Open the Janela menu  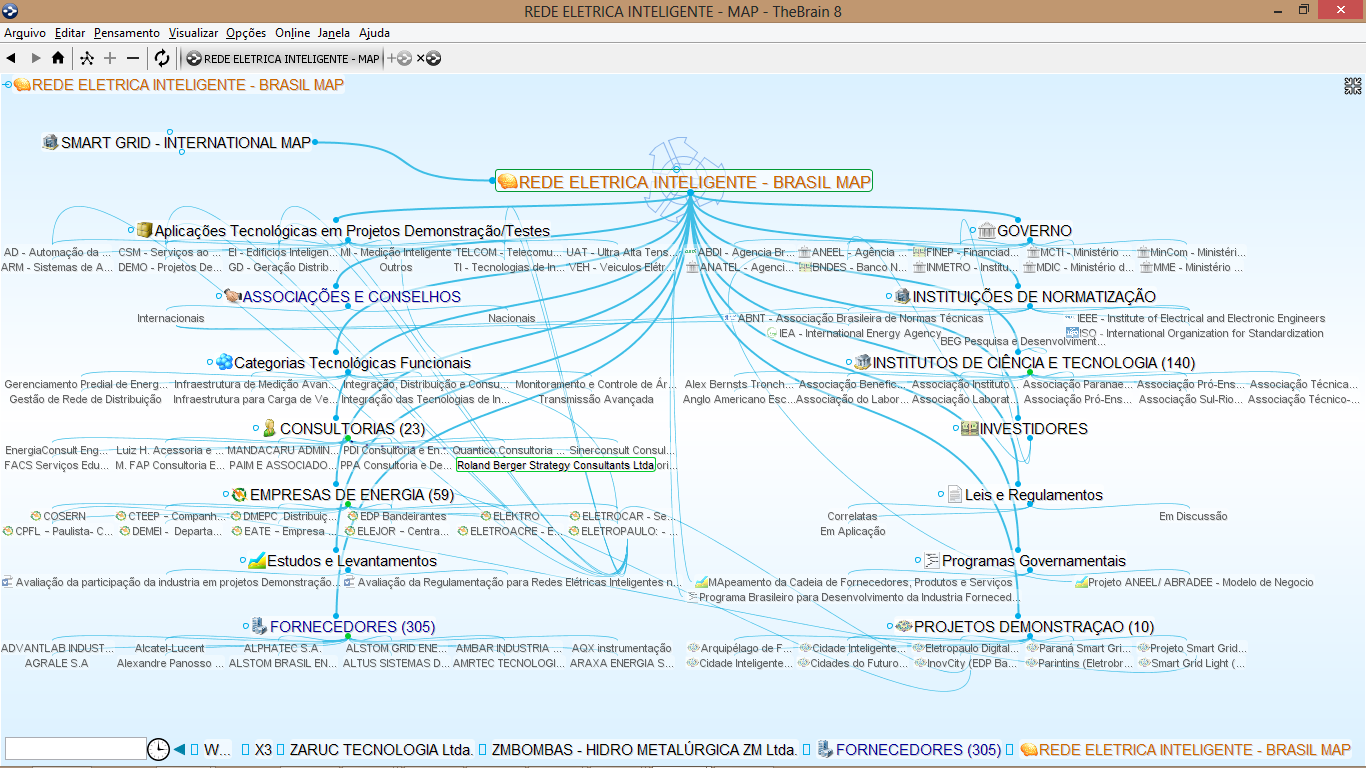point(334,33)
